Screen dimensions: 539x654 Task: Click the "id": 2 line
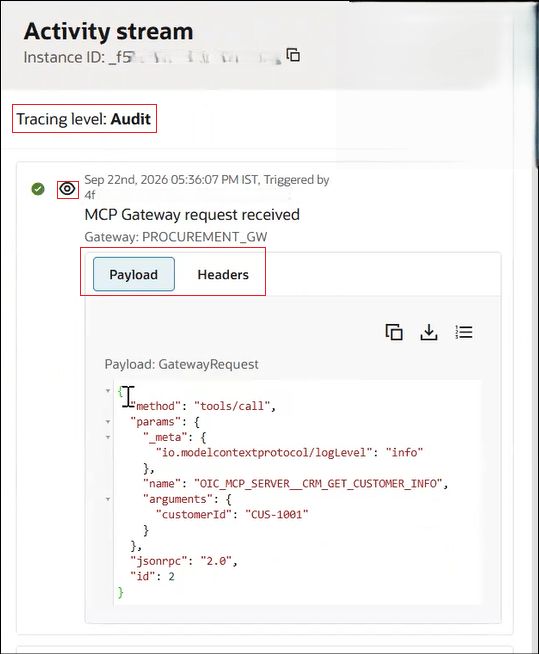[152, 576]
